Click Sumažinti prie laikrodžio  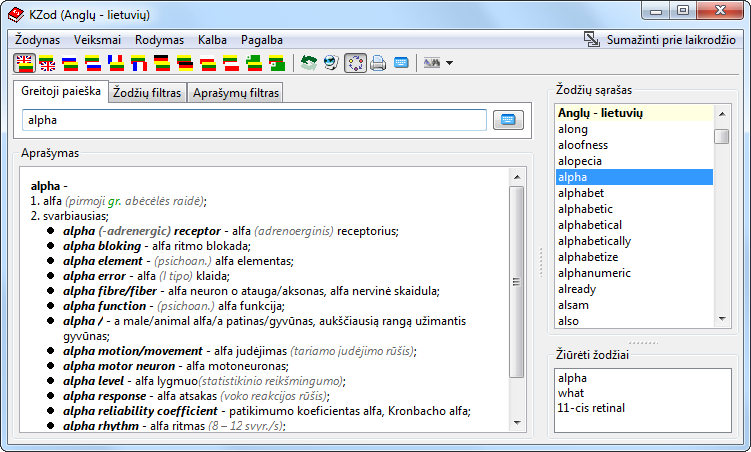(671, 40)
